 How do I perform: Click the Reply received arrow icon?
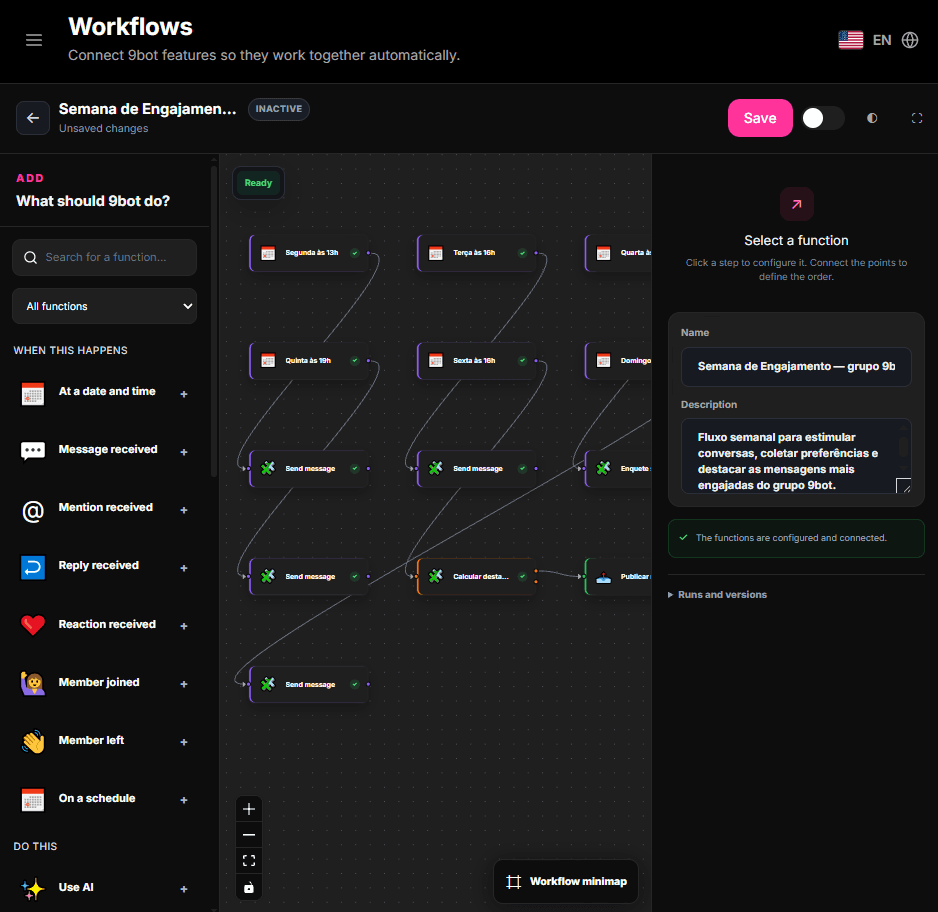33,568
